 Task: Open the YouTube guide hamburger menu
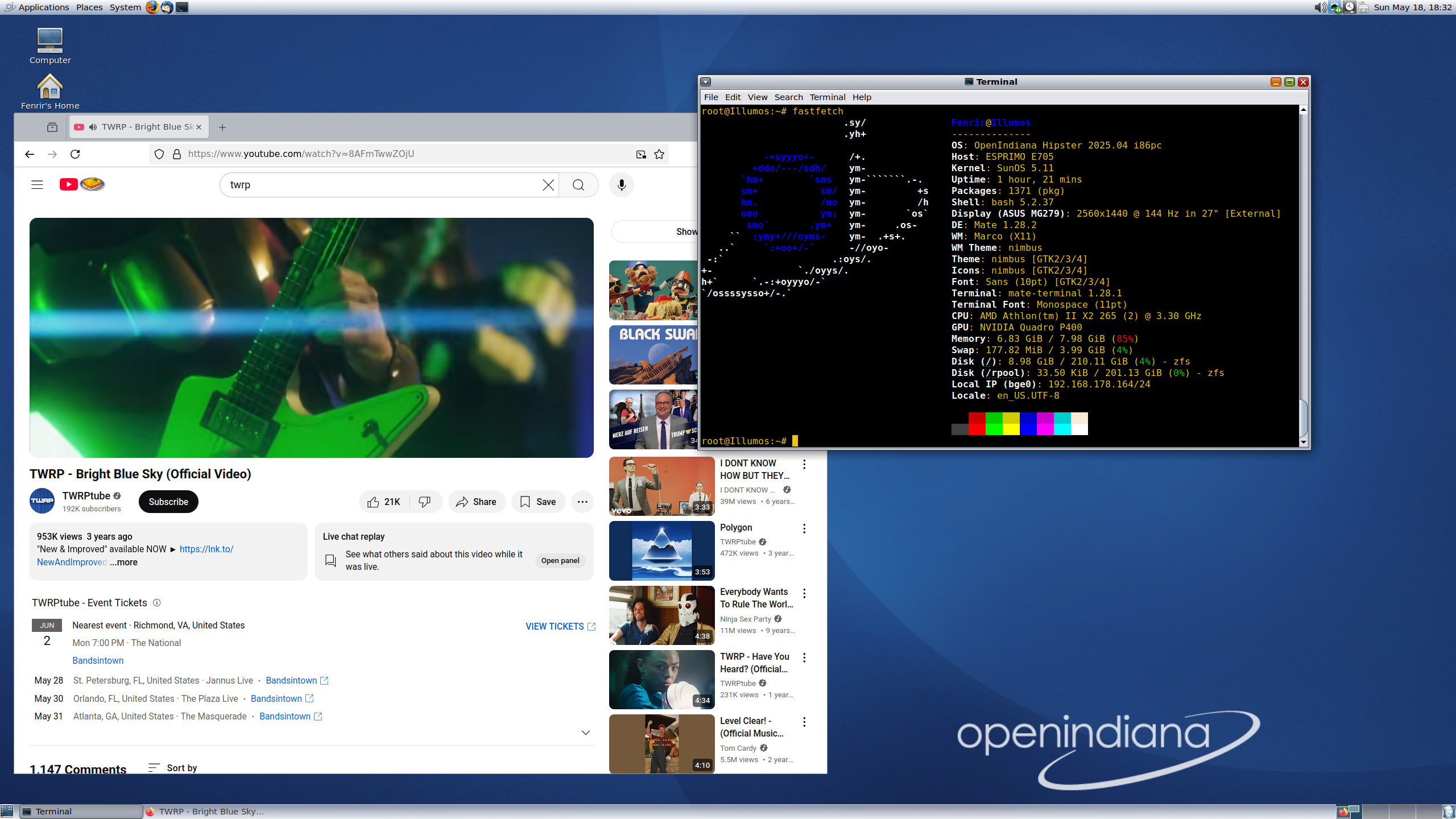click(x=37, y=185)
